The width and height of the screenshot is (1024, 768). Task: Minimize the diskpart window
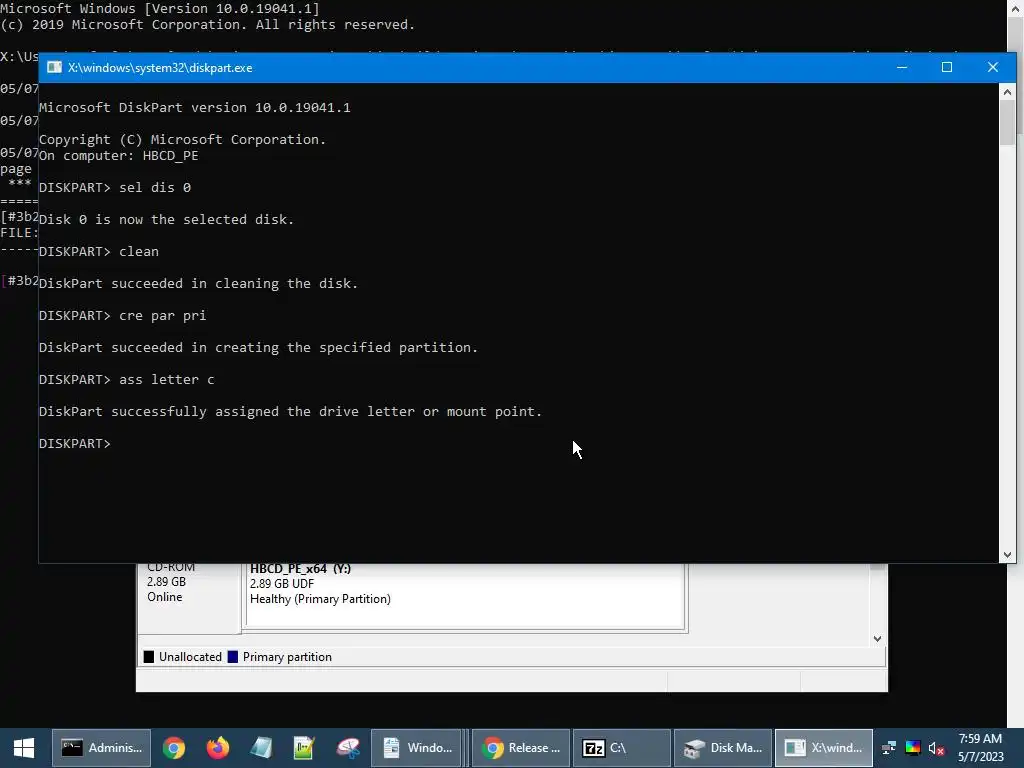tap(902, 67)
